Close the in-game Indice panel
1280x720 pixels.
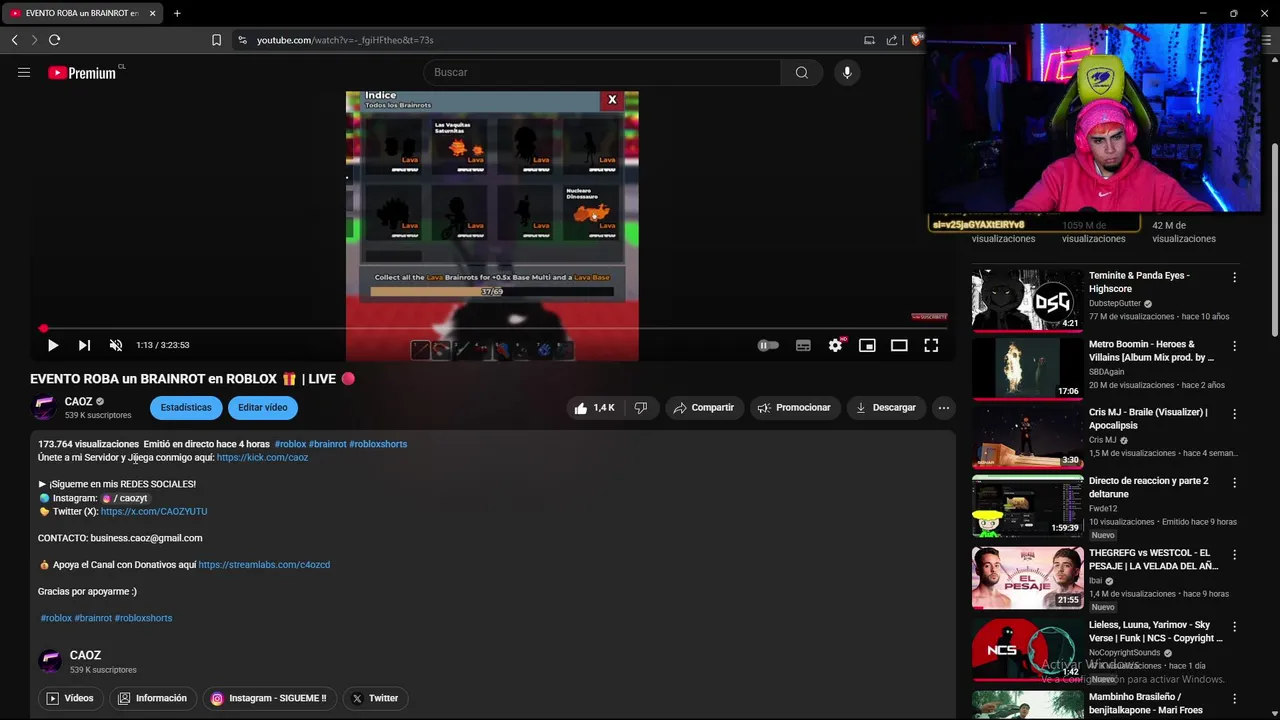point(612,100)
